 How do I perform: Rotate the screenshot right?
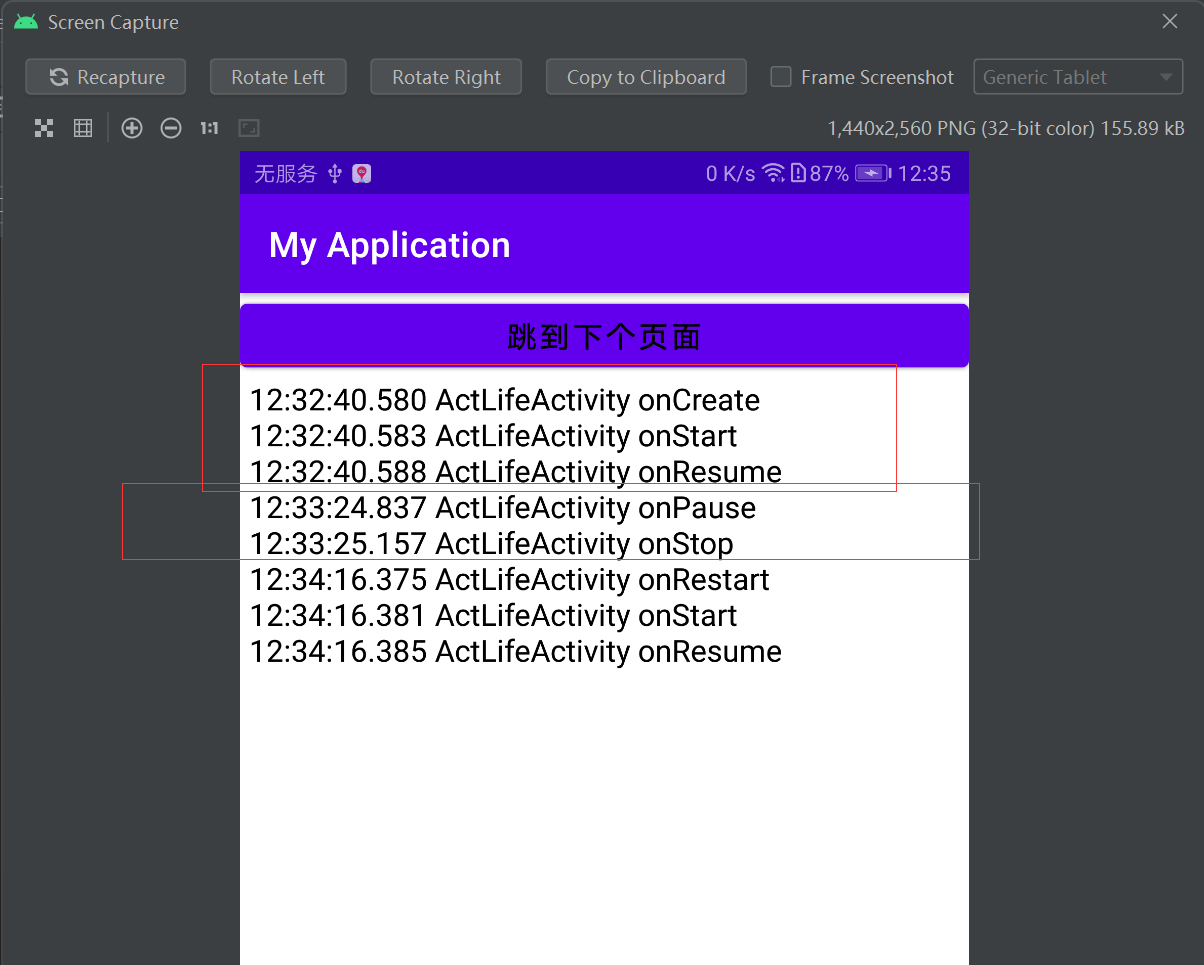coord(446,77)
